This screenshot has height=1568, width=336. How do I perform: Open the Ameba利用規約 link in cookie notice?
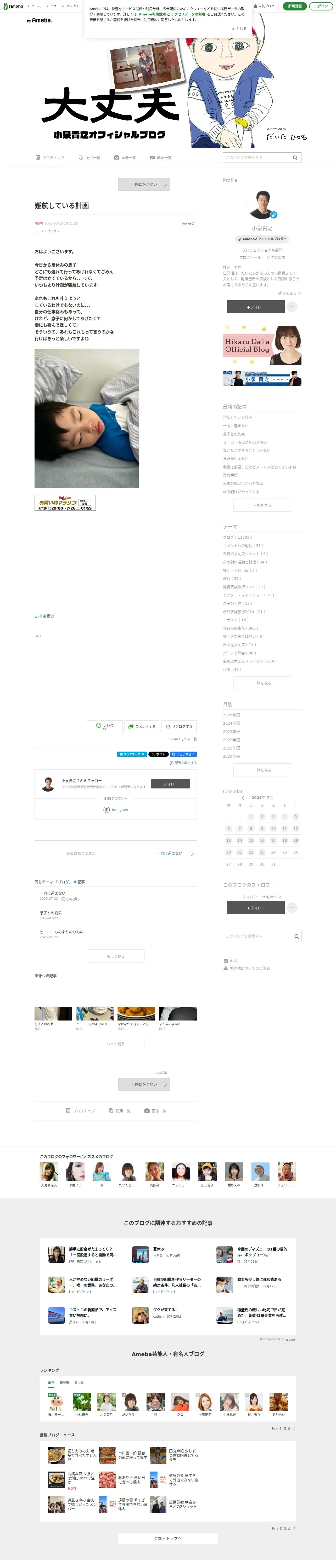point(152,14)
